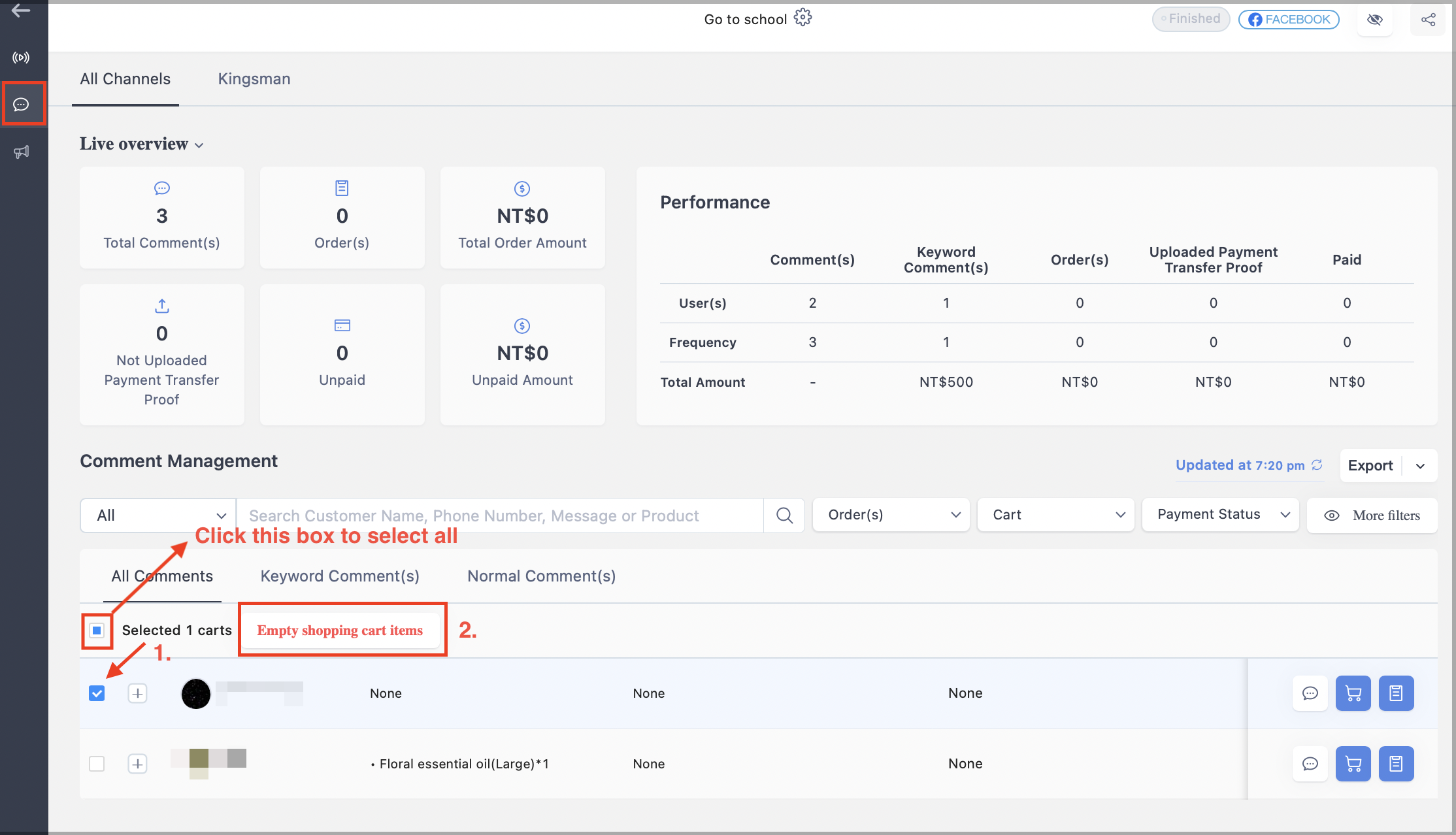The height and width of the screenshot is (835, 1456).
Task: Open the Cart filter dropdown
Action: (1055, 515)
